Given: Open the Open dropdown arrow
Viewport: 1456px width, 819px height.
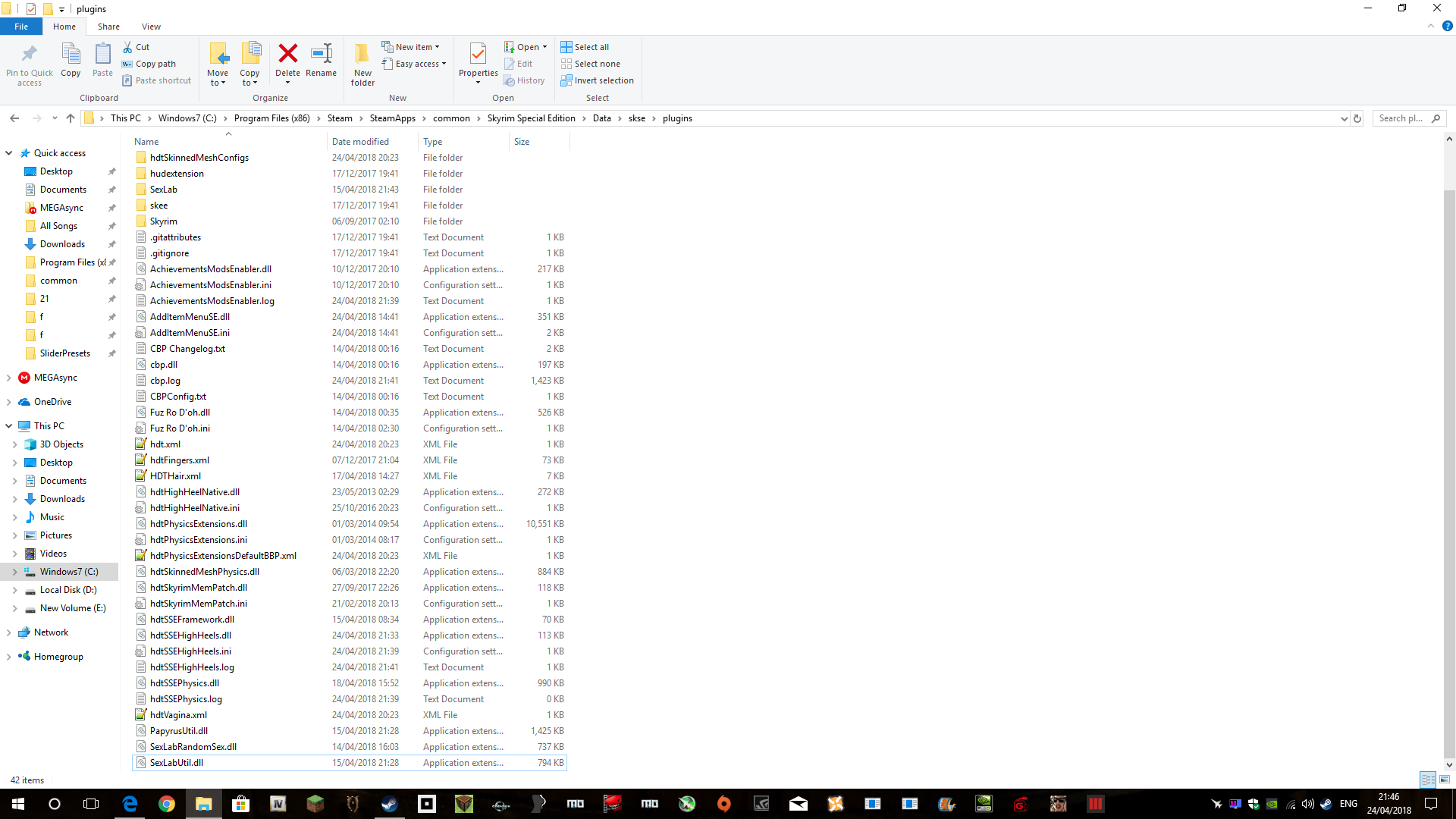Looking at the screenshot, I should click(x=544, y=47).
